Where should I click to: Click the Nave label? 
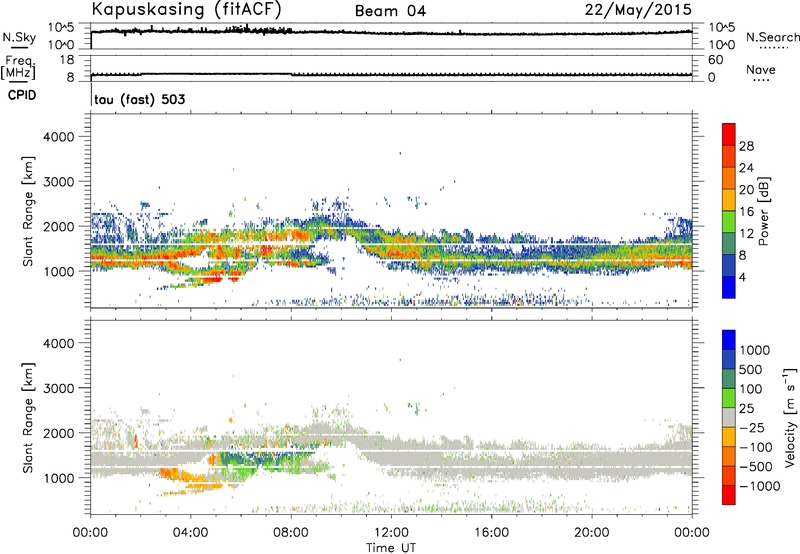point(761,69)
